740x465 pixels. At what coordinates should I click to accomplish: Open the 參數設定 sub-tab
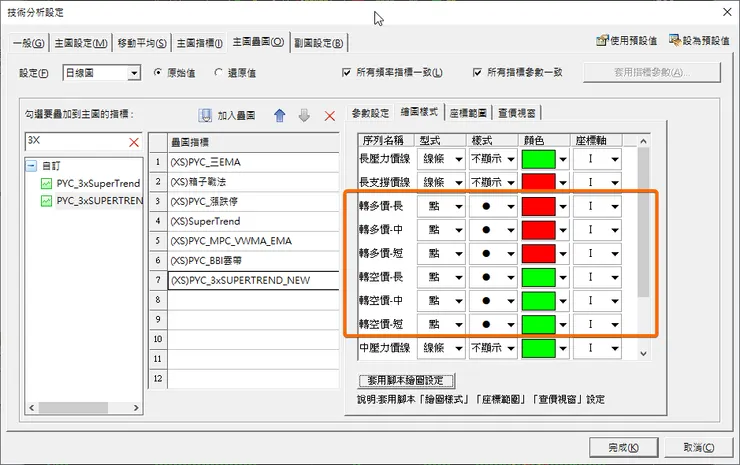[x=370, y=113]
